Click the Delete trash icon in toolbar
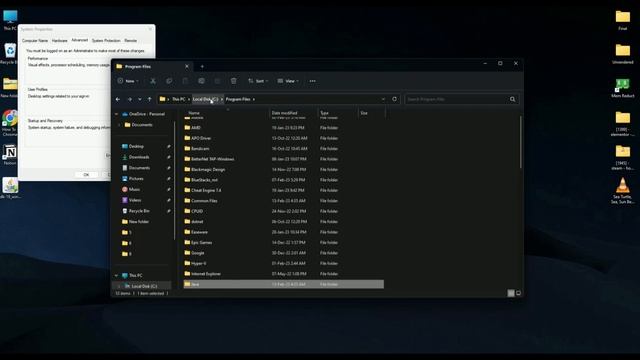The width and height of the screenshot is (640, 360). coord(233,81)
